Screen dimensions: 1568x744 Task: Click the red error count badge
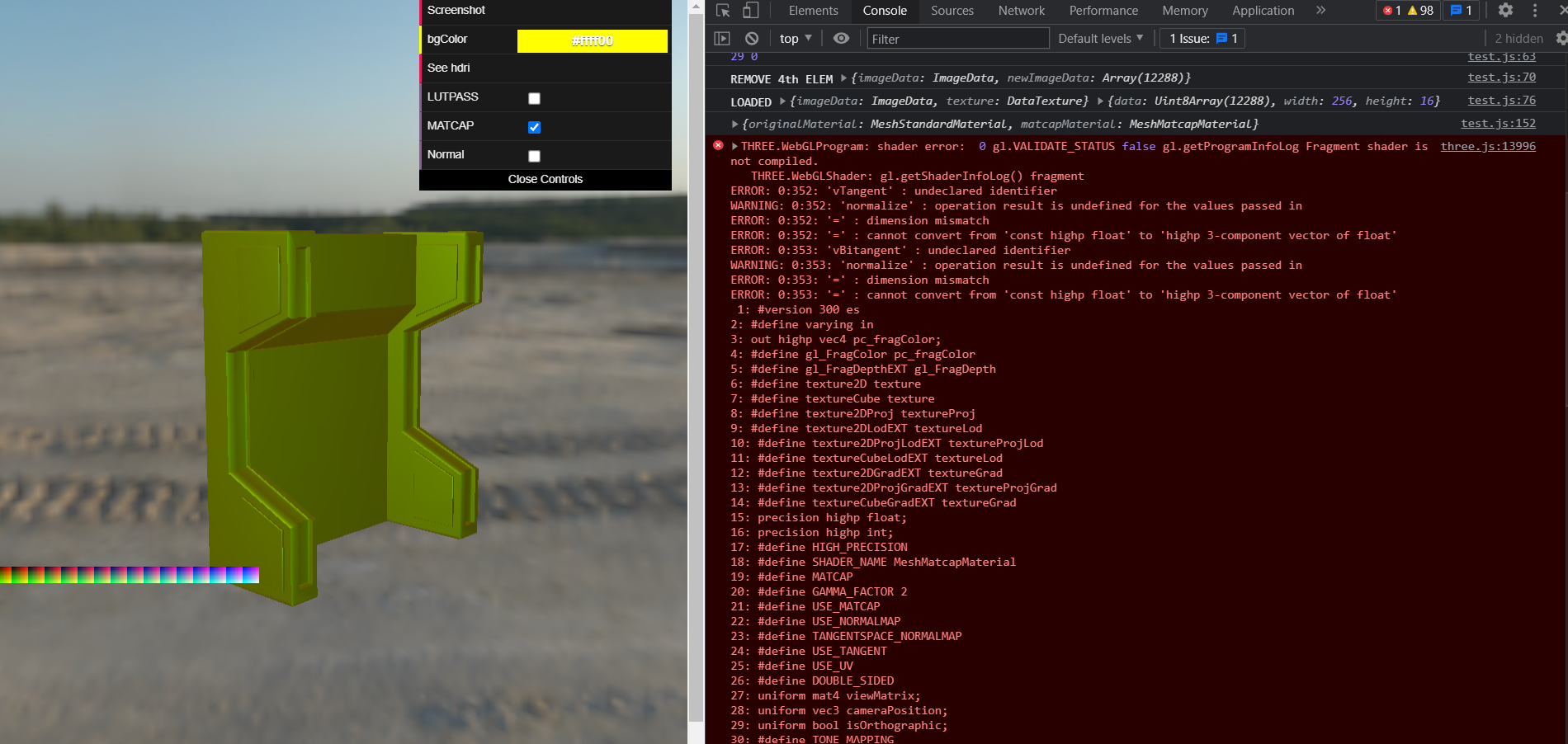1392,11
